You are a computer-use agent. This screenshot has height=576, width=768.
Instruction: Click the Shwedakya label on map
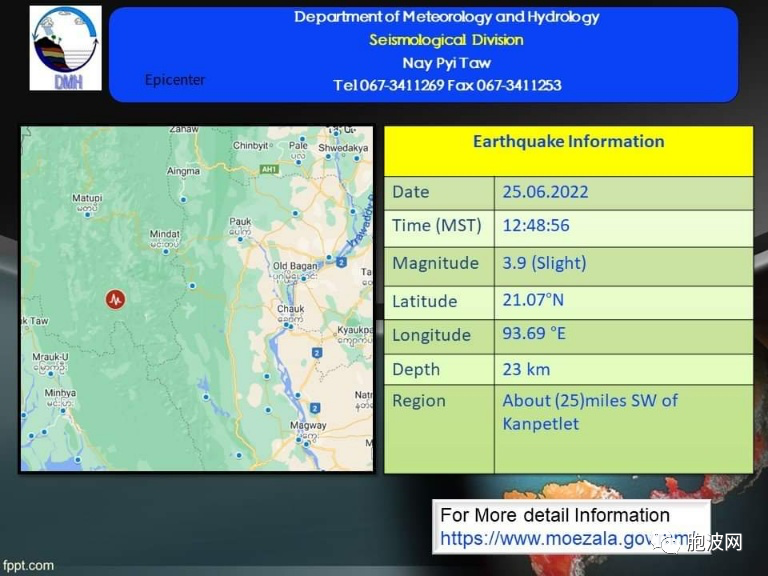tap(343, 147)
